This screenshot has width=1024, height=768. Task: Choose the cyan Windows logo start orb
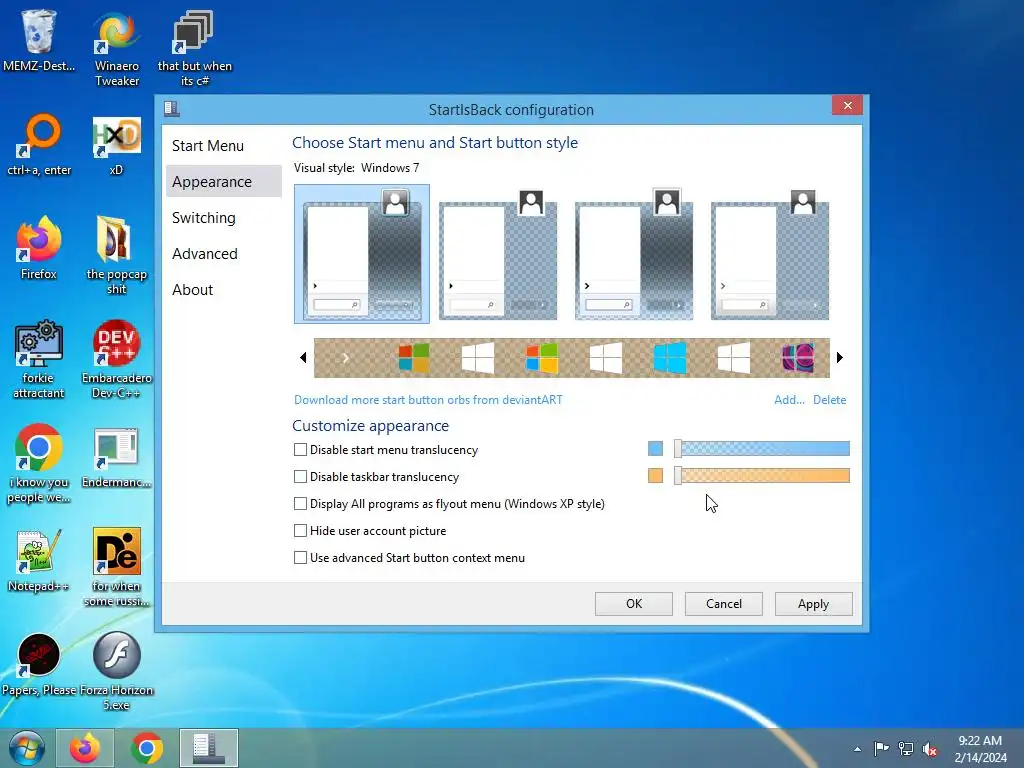(x=670, y=358)
